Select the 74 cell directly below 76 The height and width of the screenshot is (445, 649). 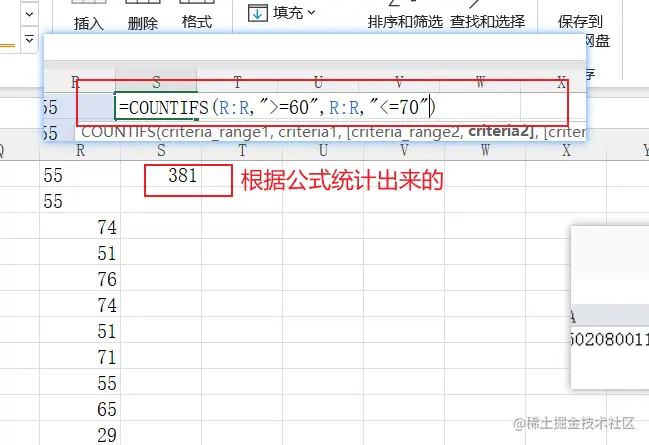[x=80, y=304]
